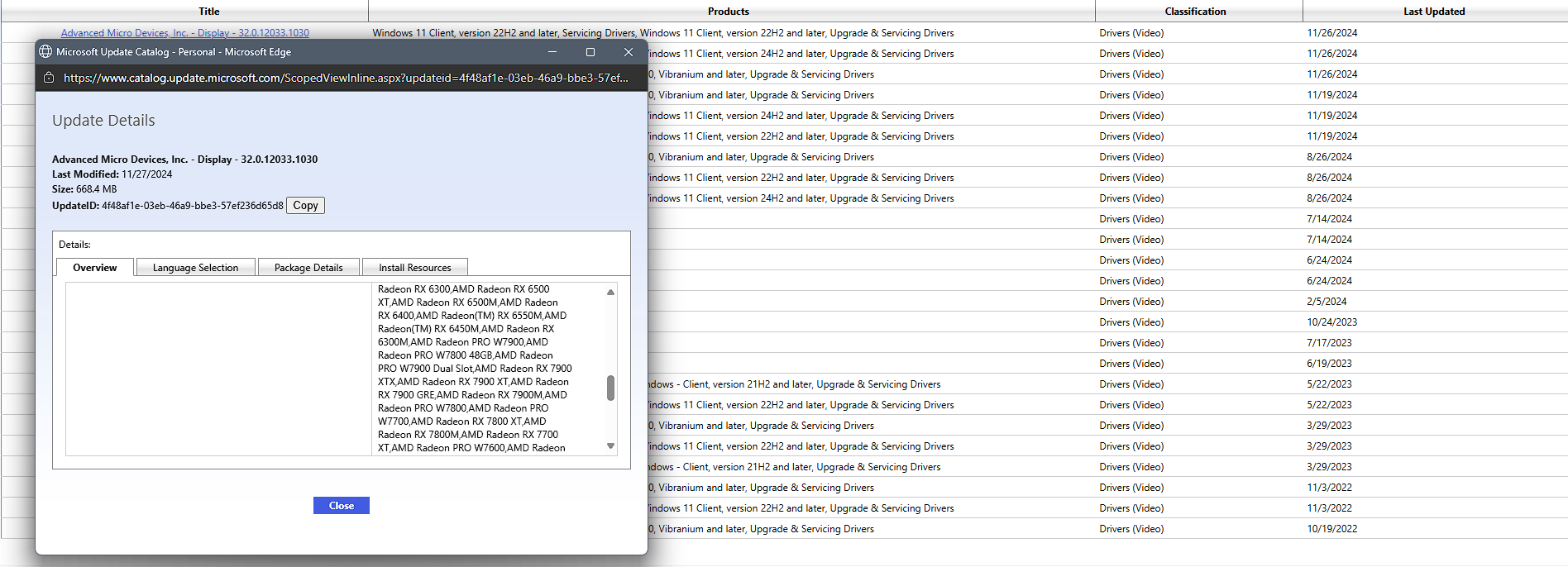Maximize the Microsoft Update Catalog popup window
Viewport: 1568px width, 567px height.
tap(590, 52)
